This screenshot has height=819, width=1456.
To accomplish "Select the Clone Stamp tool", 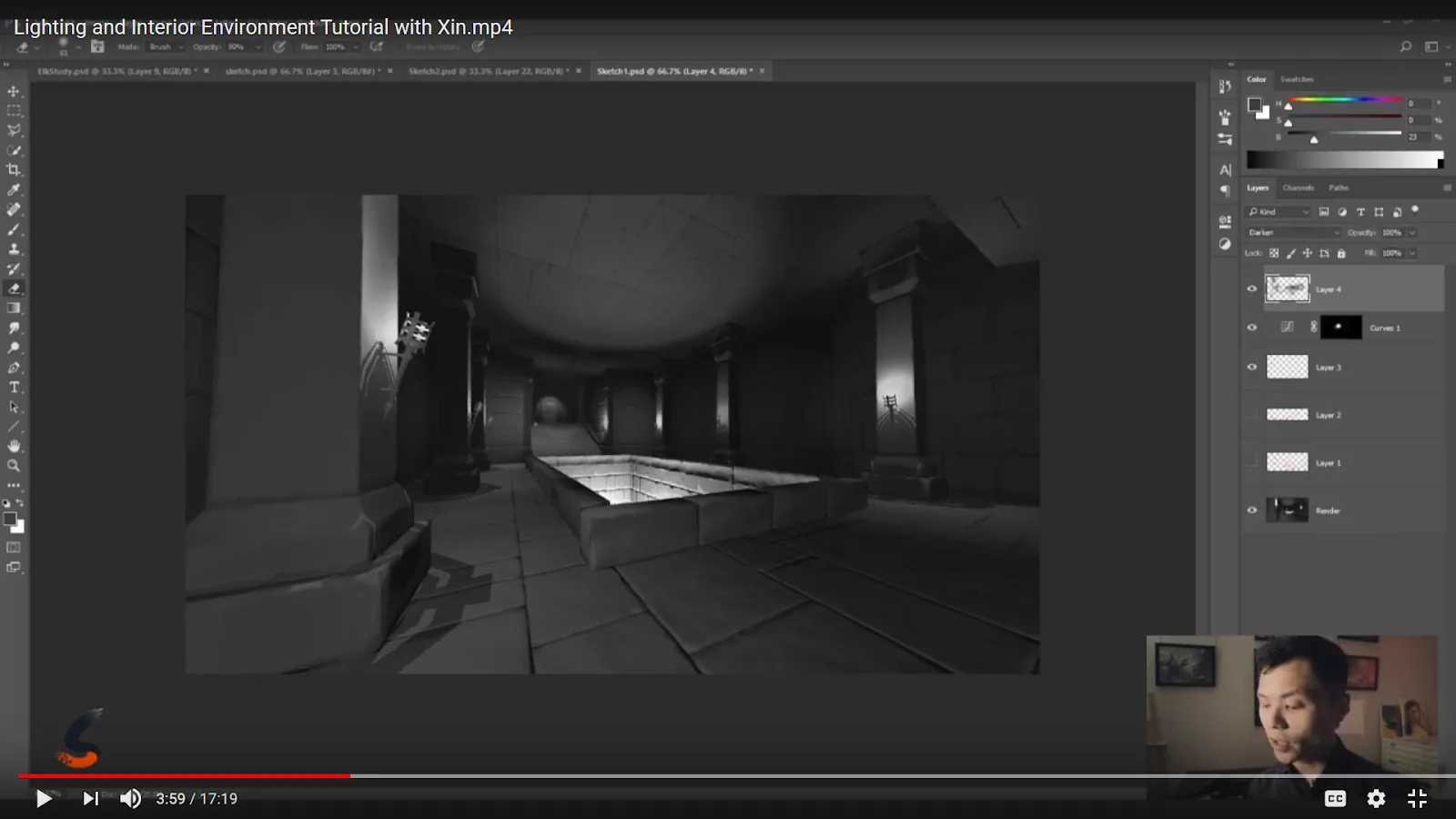I will [14, 248].
